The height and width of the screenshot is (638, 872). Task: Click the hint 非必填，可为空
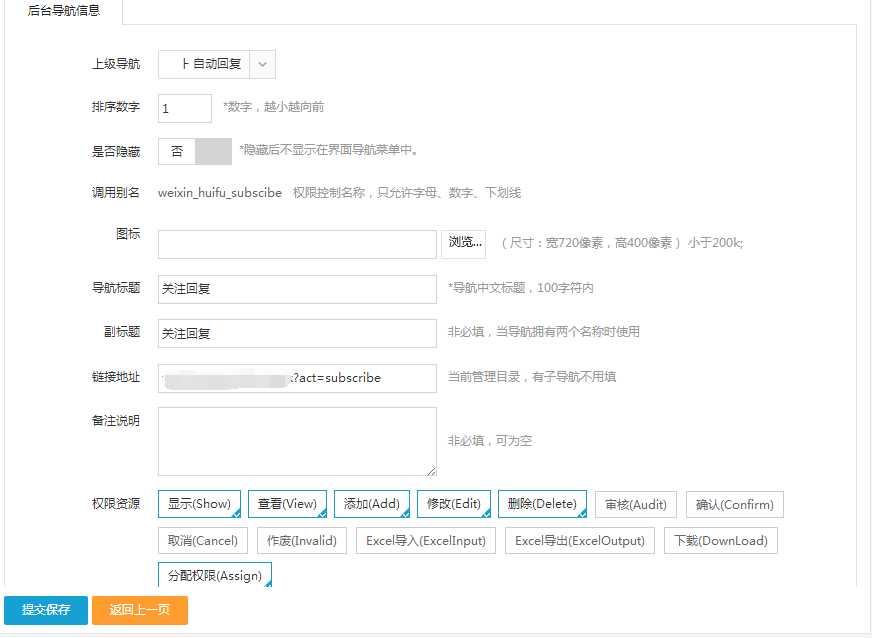click(490, 441)
